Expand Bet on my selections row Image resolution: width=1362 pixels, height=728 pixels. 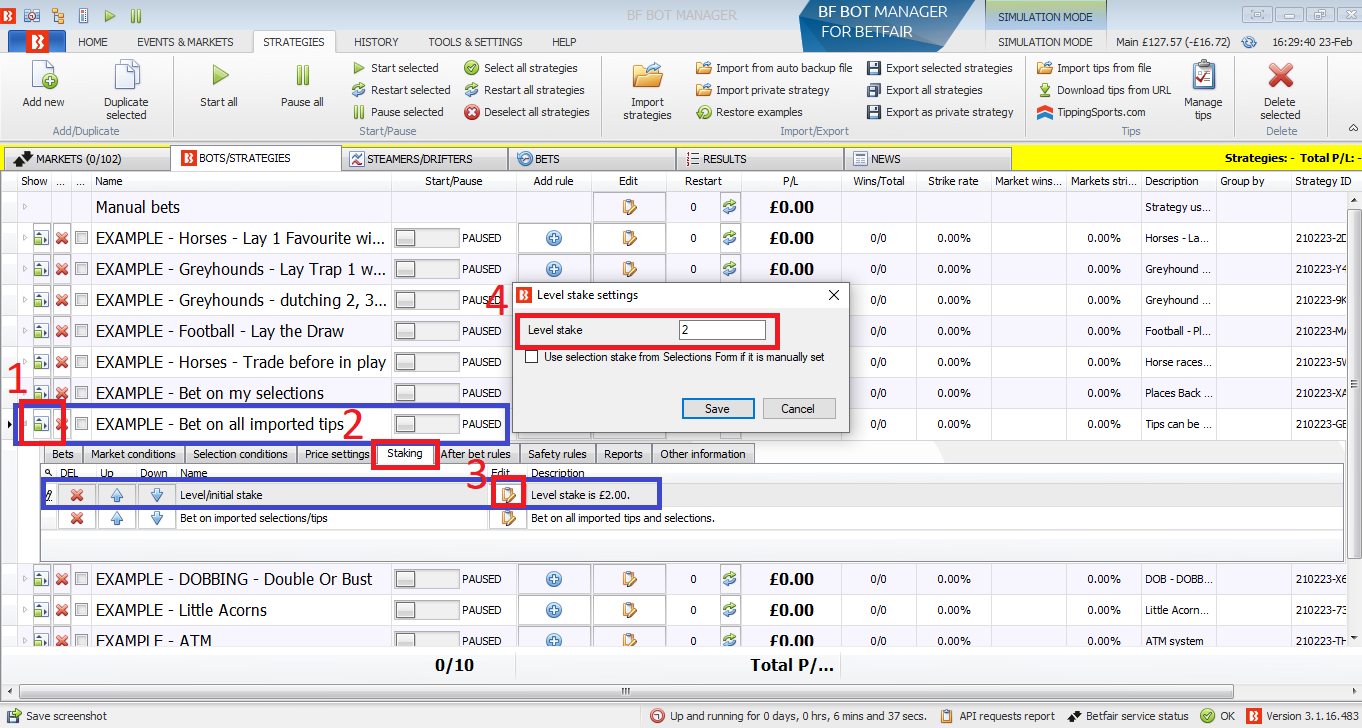25,394
